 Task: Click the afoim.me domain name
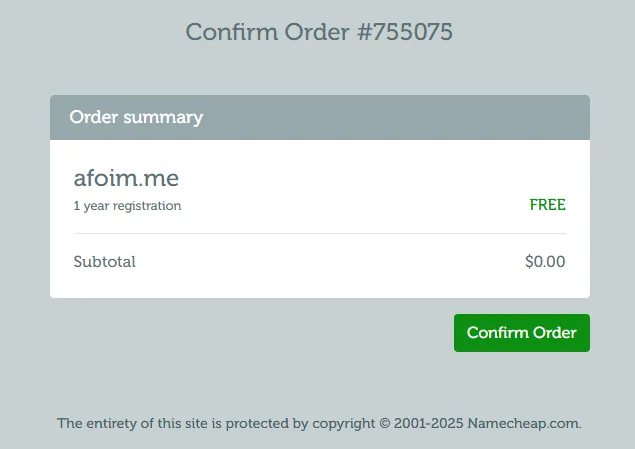coord(126,179)
